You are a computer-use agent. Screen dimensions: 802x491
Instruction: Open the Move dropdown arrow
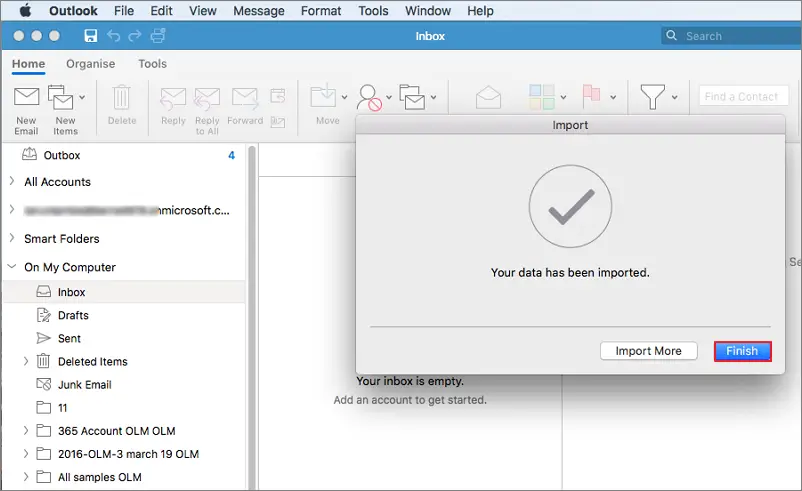point(344,97)
